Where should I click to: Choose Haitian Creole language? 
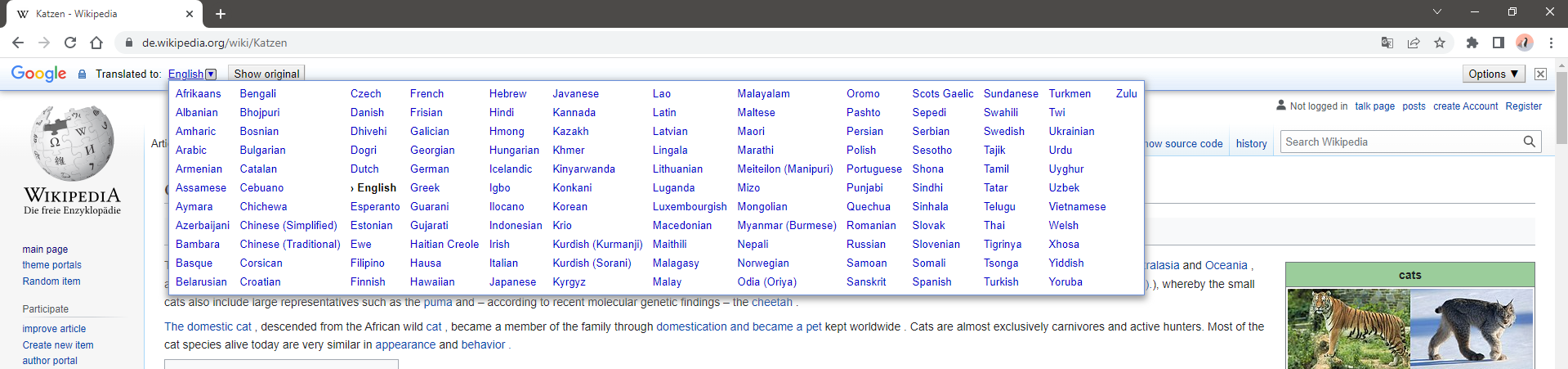coord(444,244)
